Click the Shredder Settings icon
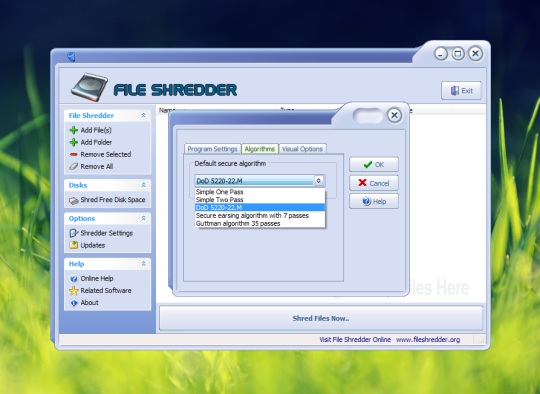The width and height of the screenshot is (540, 394). pos(73,233)
